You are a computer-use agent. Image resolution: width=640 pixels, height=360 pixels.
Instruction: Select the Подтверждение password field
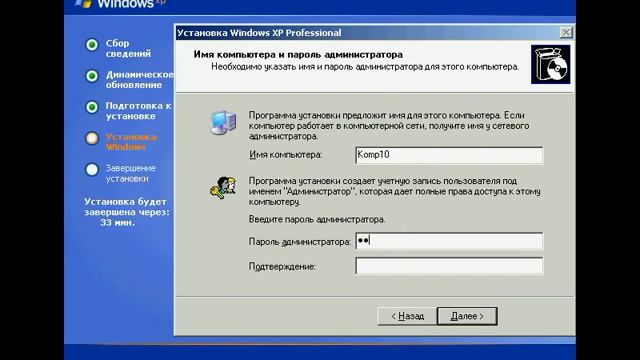click(449, 266)
